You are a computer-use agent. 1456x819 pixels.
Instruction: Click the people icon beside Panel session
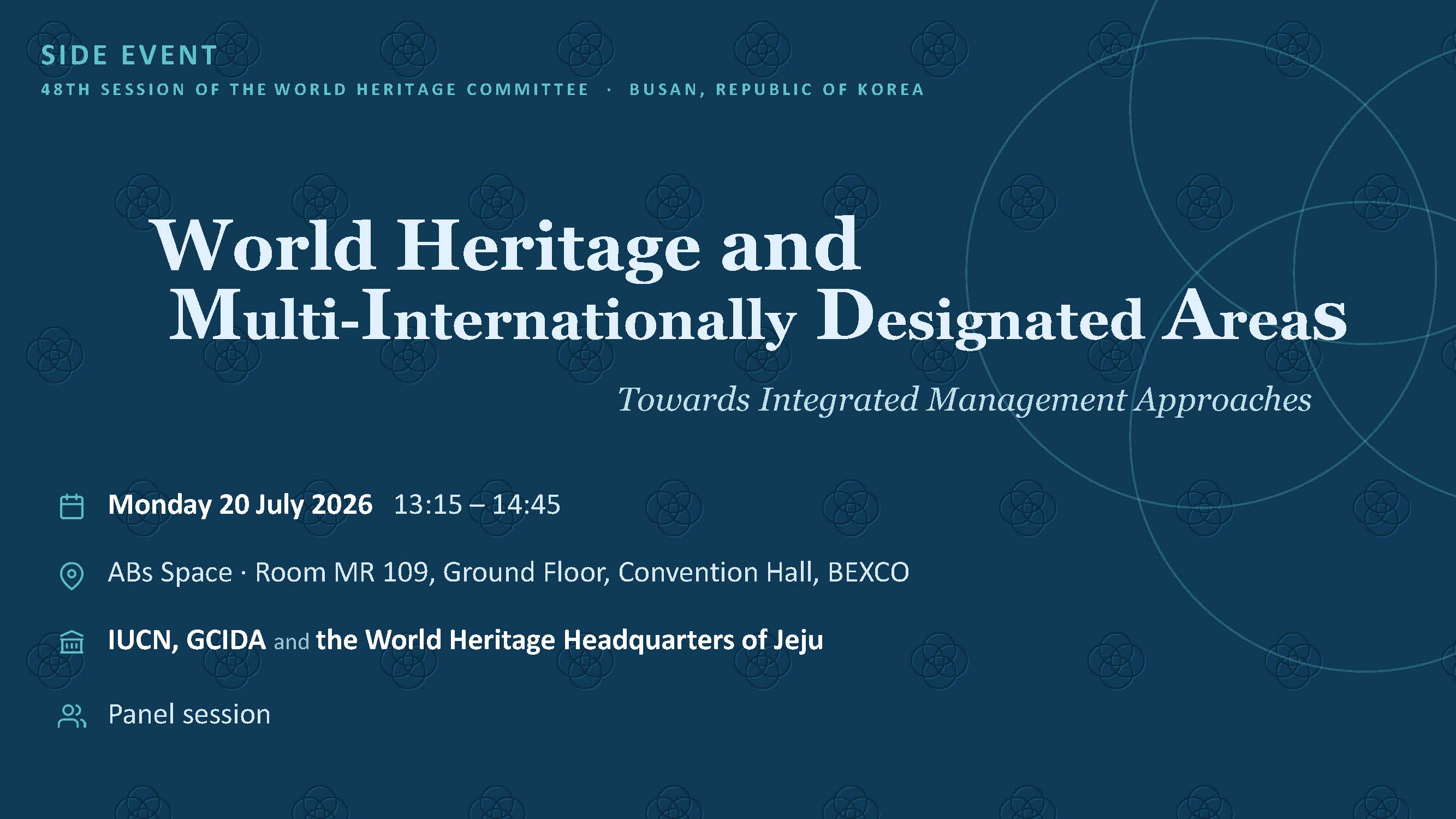[x=72, y=716]
